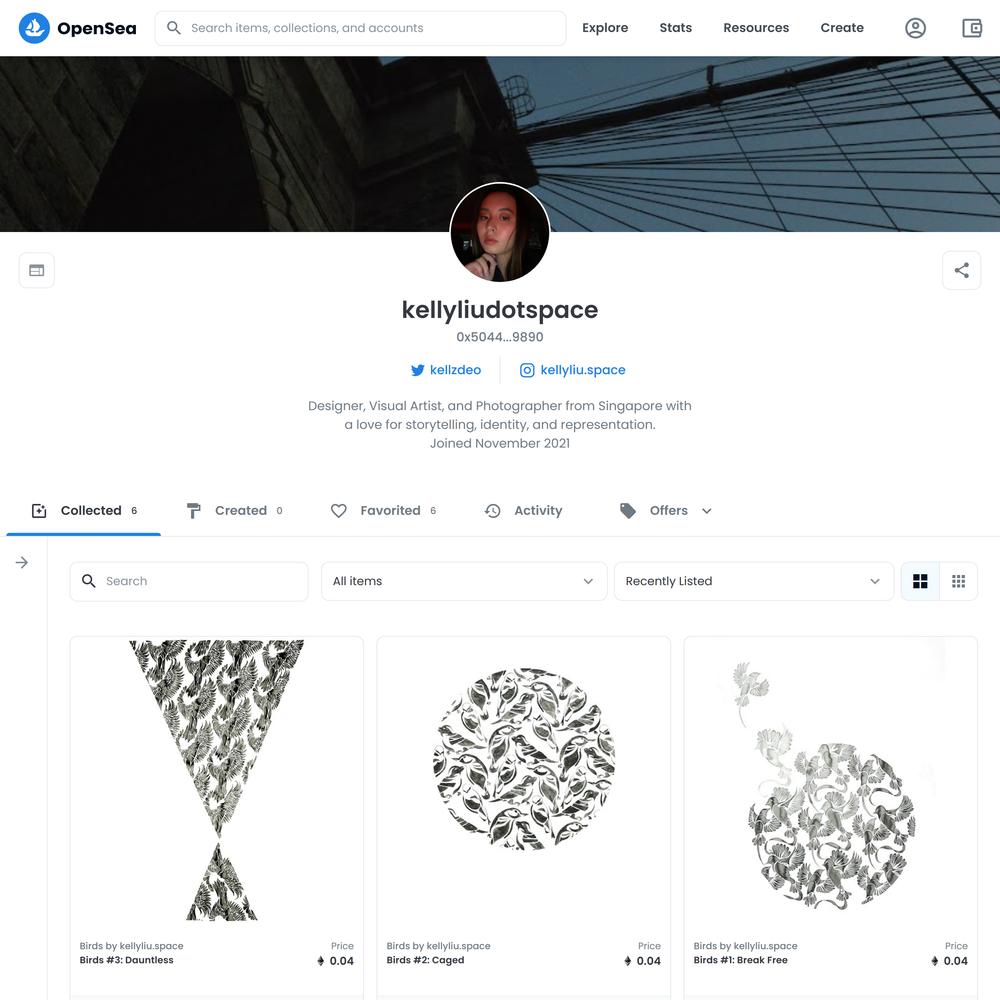Click the Activity history clock icon

point(492,511)
